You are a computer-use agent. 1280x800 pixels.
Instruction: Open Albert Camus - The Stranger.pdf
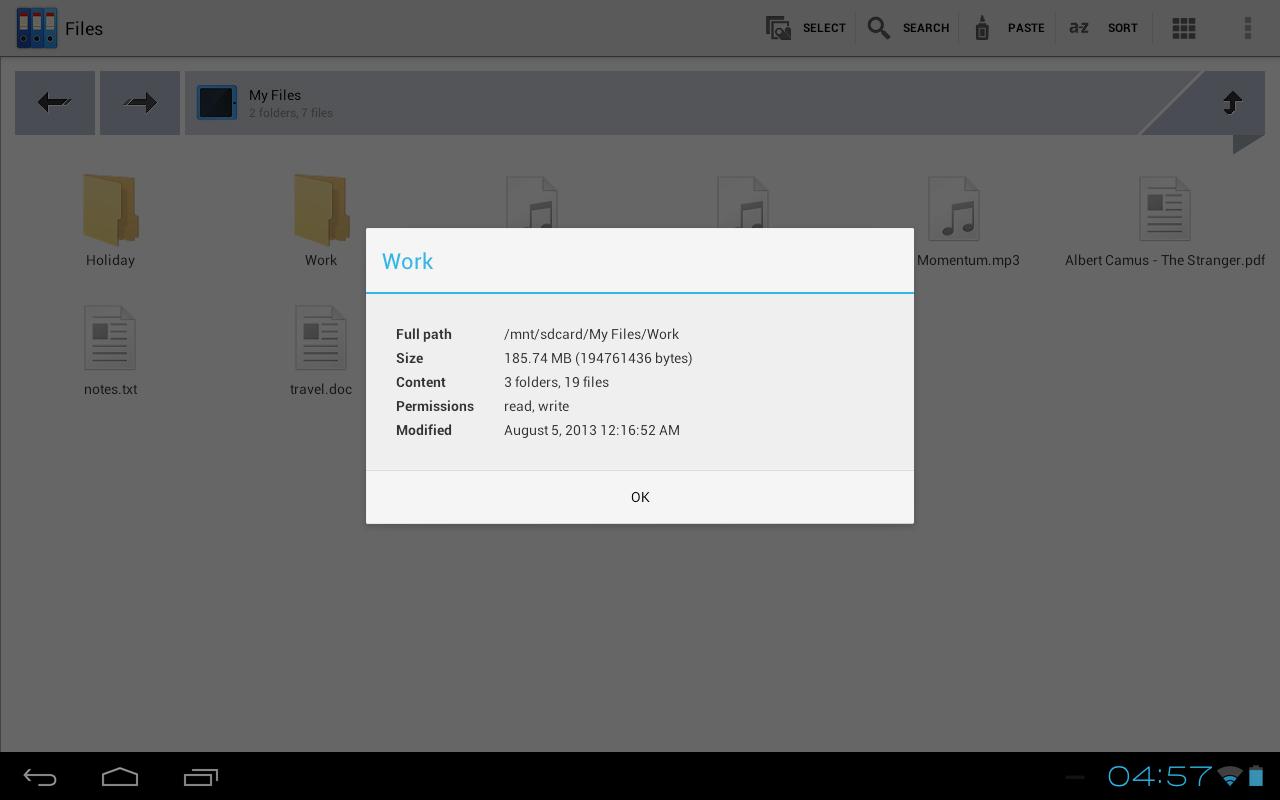tap(1165, 221)
